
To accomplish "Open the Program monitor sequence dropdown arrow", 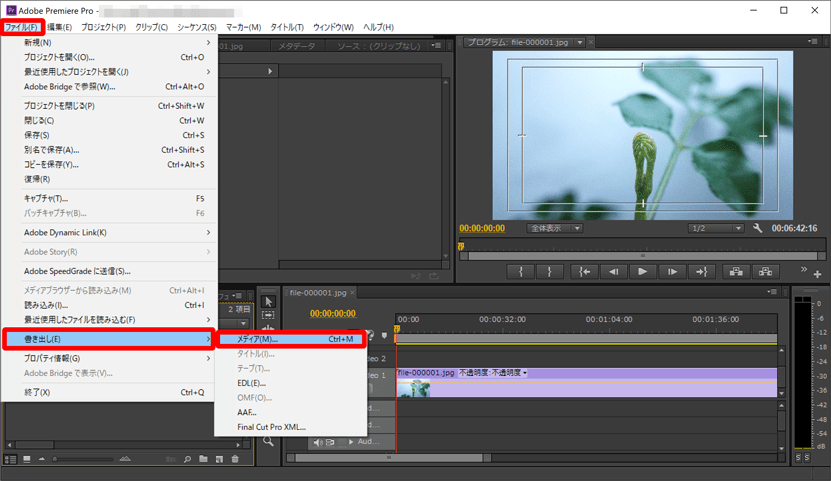I will tap(580, 42).
